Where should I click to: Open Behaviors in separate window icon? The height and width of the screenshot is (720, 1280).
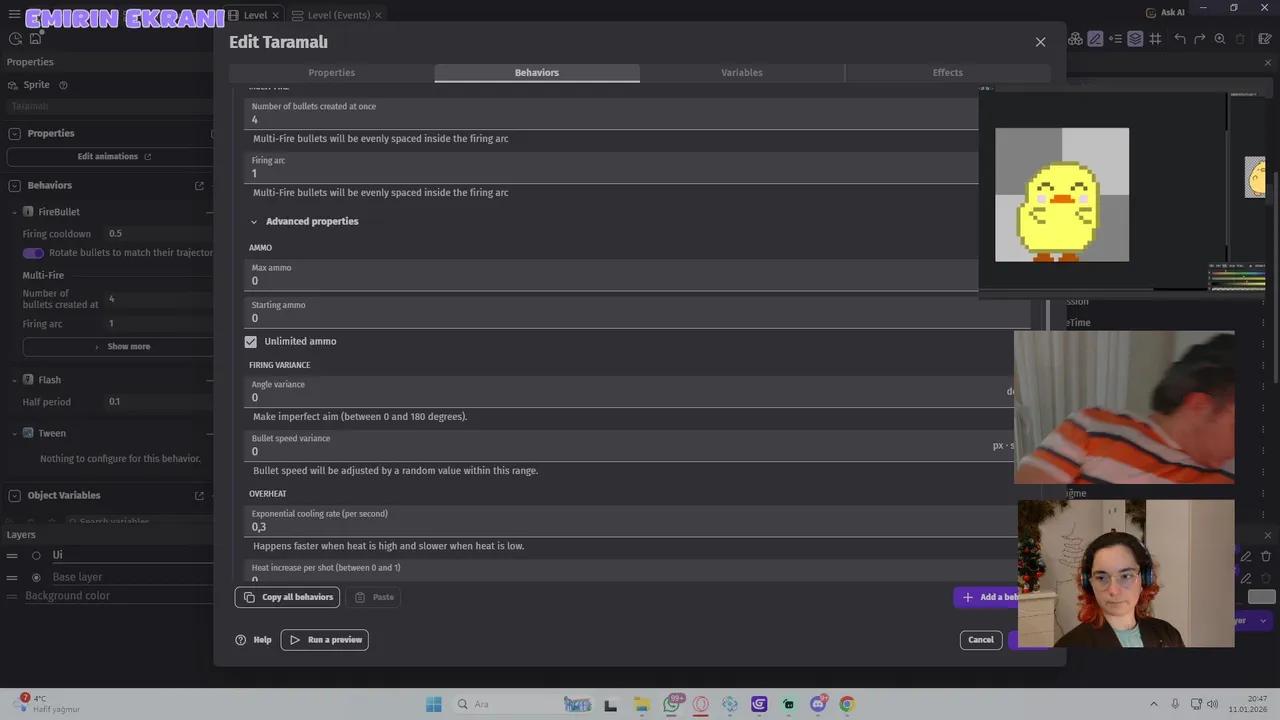[199, 186]
